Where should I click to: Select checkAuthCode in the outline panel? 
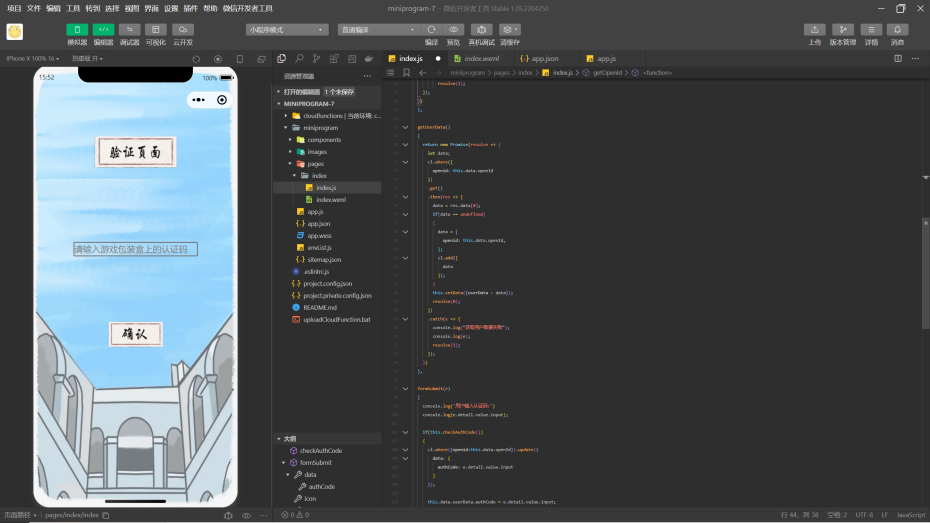[x=320, y=451]
